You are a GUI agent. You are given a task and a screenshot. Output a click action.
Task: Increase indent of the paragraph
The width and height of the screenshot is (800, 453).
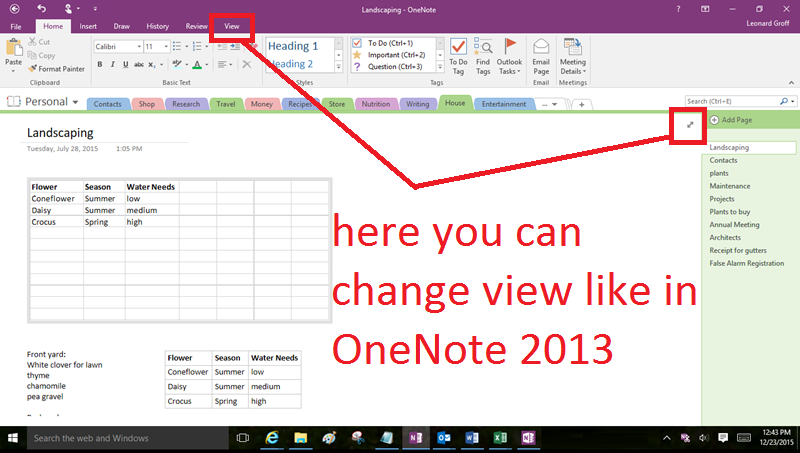(x=235, y=46)
